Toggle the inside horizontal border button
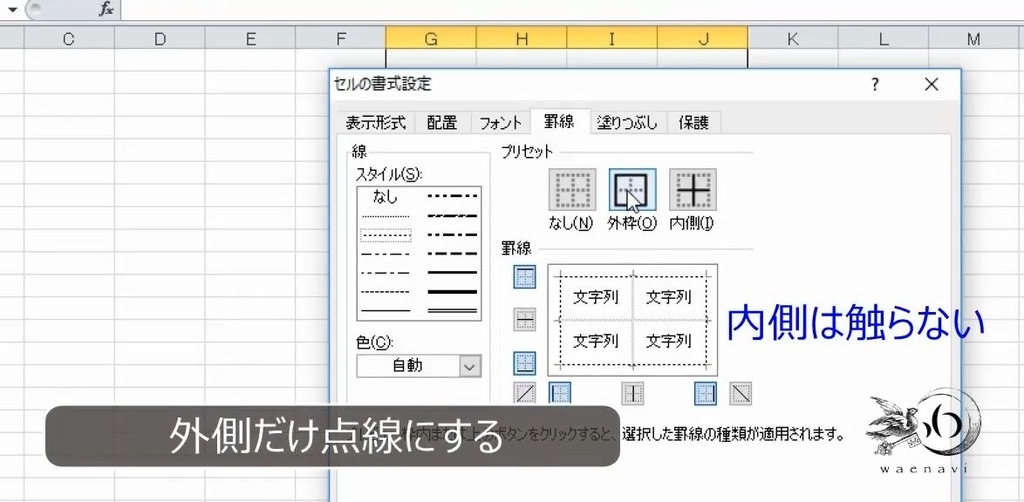 click(525, 319)
